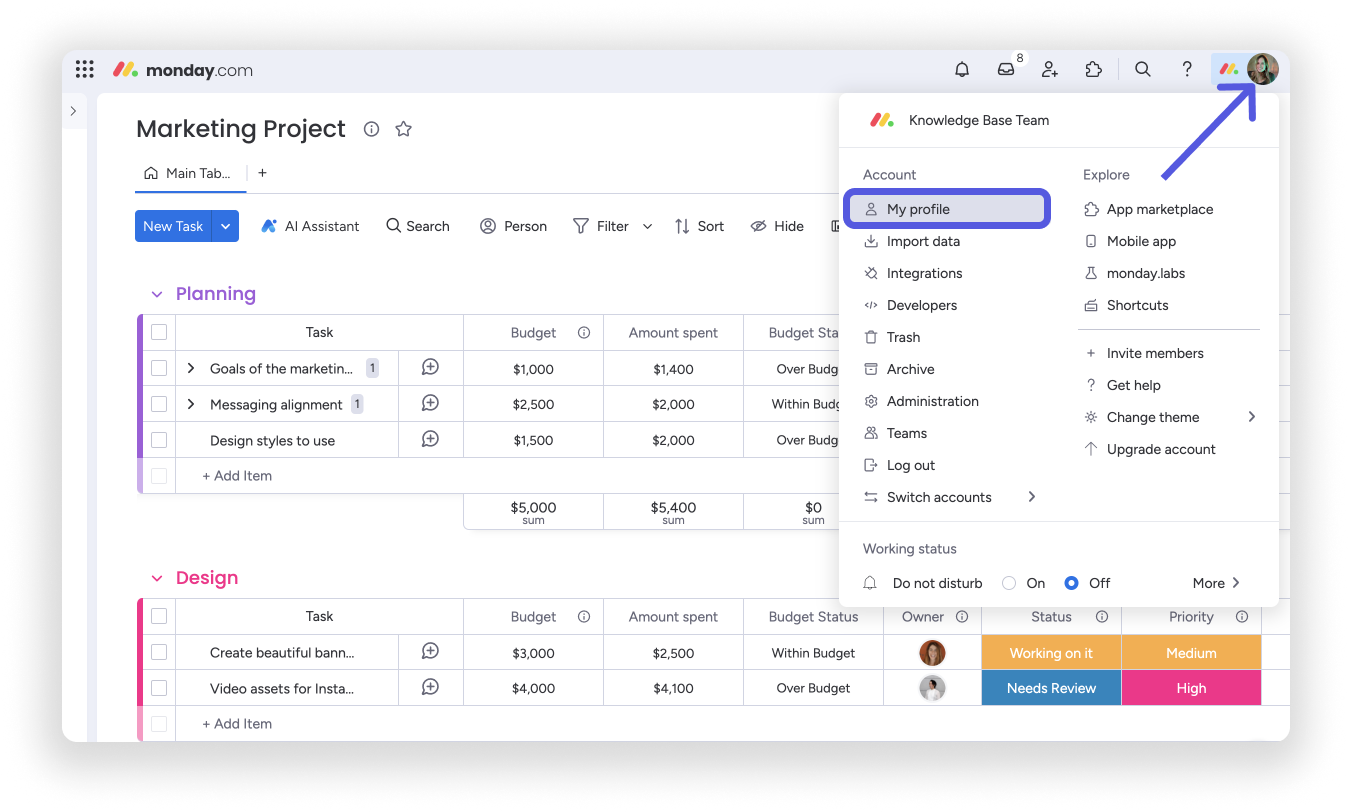Click the Needs Review status cell

click(x=1051, y=688)
